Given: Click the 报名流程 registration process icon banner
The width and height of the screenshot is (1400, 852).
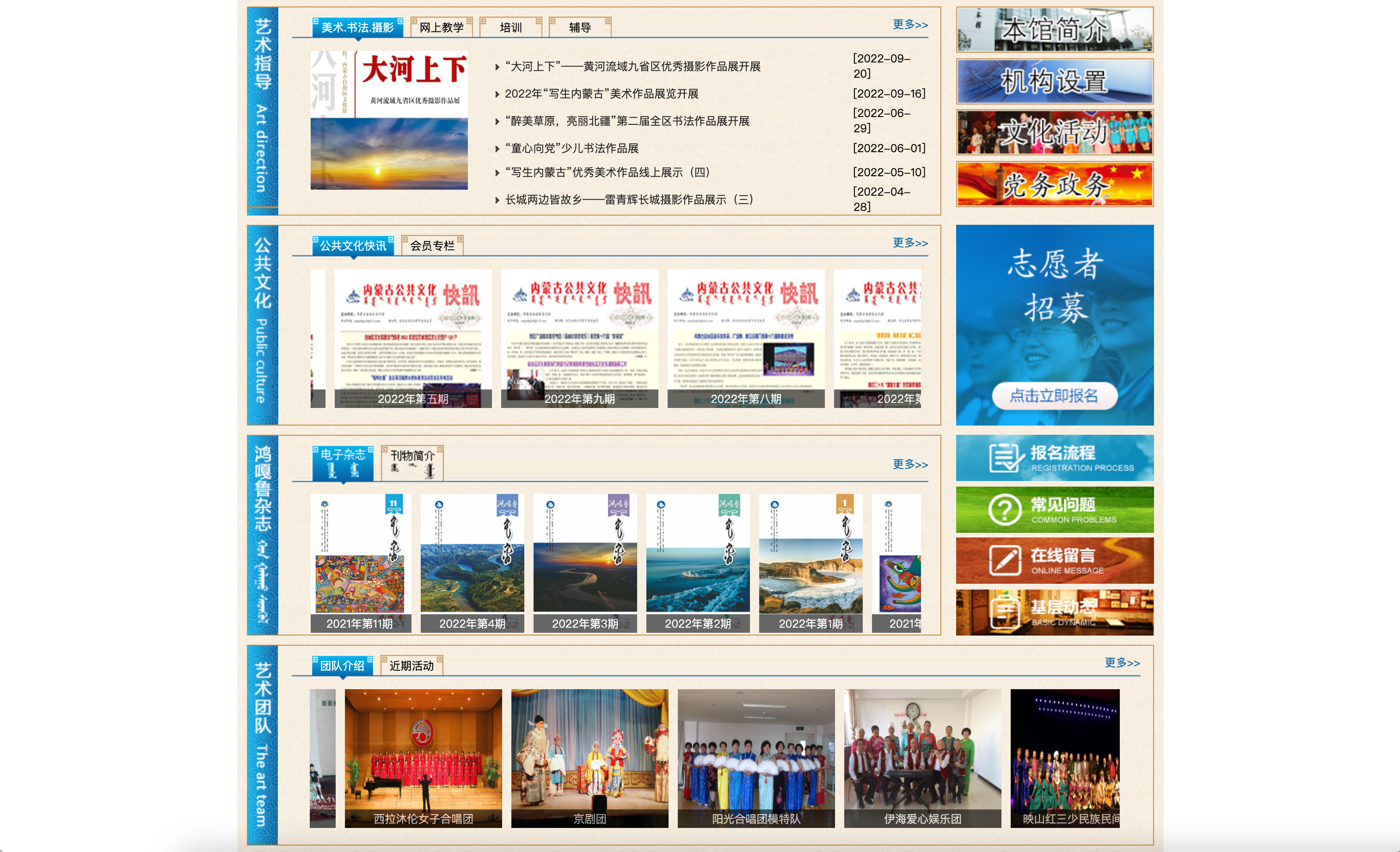Looking at the screenshot, I should tap(1054, 458).
